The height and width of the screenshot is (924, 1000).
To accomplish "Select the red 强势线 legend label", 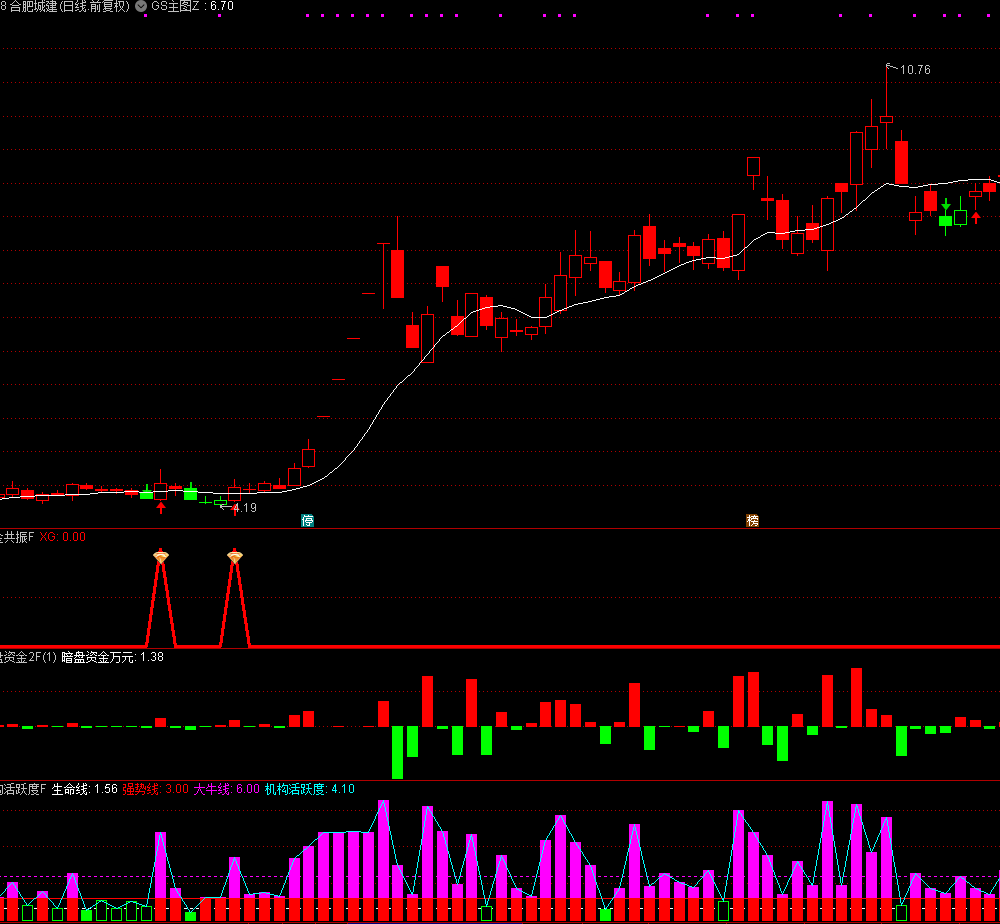I will 139,789.
